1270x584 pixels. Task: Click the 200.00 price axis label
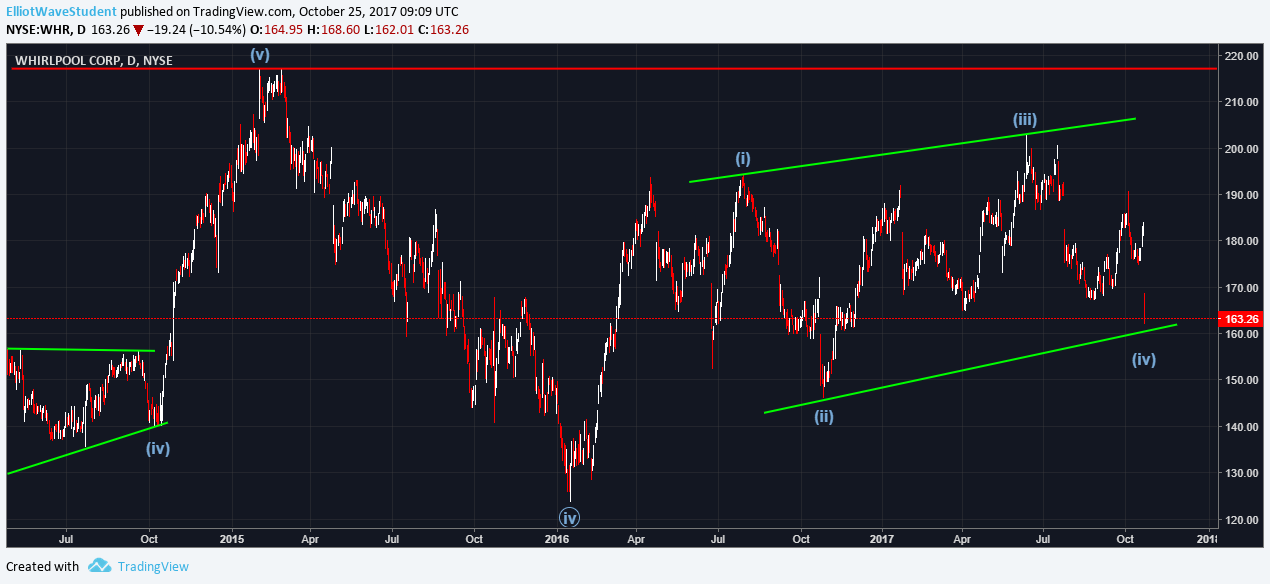pos(1242,149)
